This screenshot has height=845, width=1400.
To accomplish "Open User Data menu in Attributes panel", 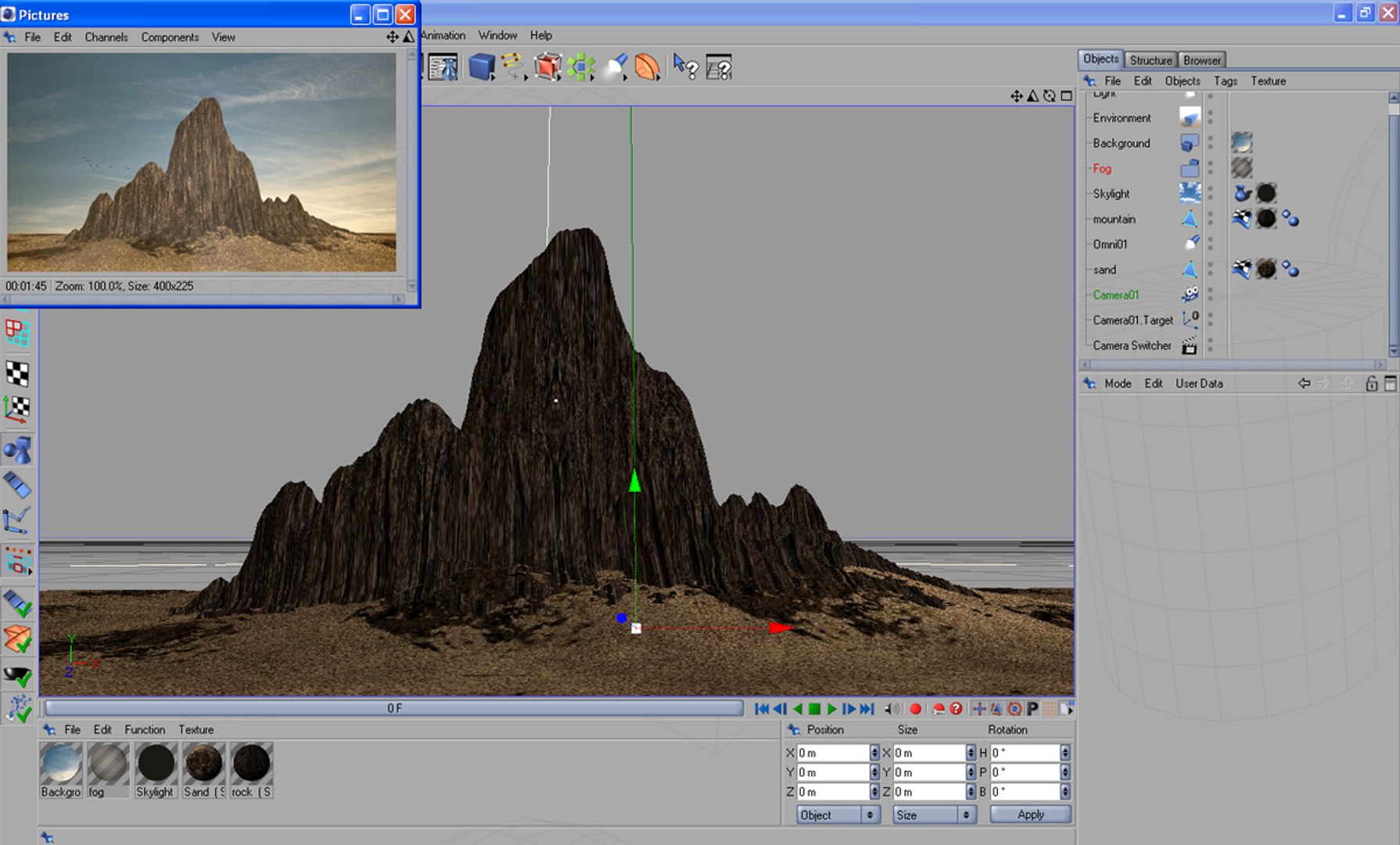I will point(1199,383).
